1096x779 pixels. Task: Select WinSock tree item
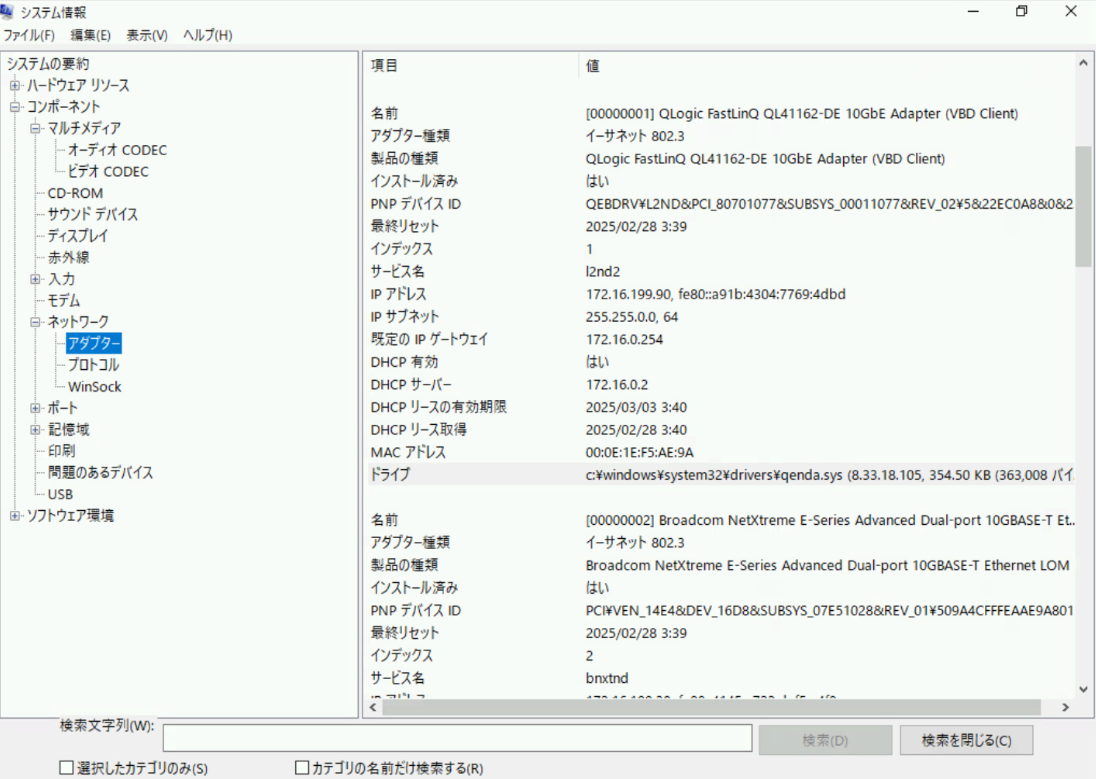[x=94, y=387]
